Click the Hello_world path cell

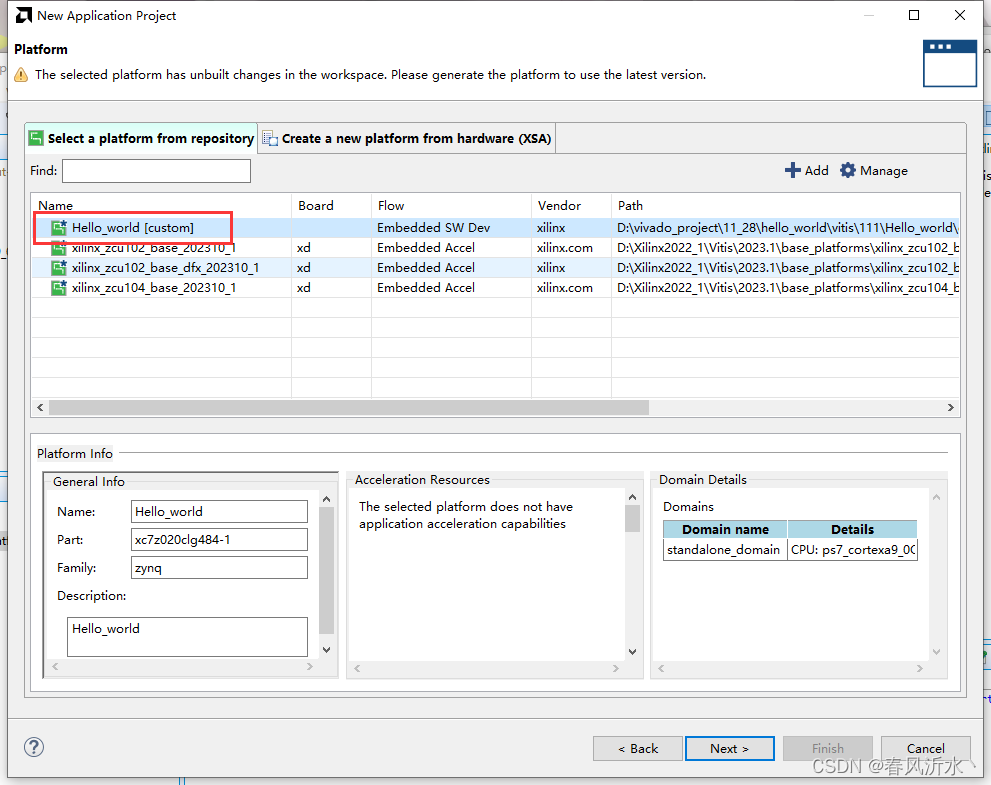[x=787, y=228]
